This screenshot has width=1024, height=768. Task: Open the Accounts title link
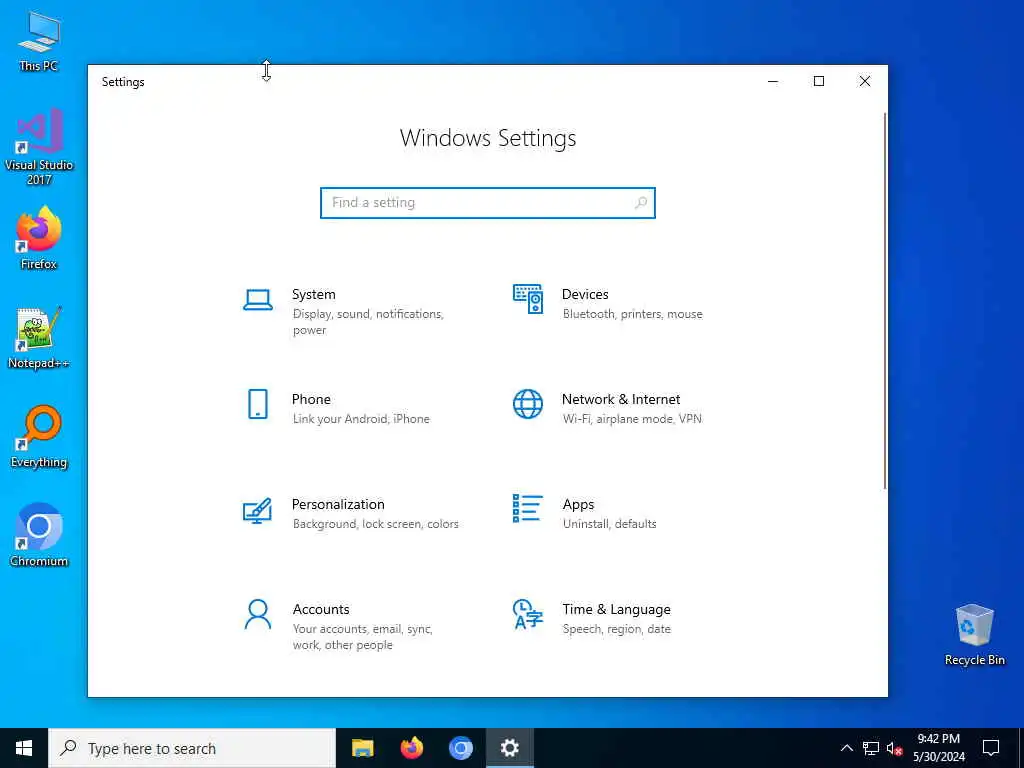(x=321, y=609)
